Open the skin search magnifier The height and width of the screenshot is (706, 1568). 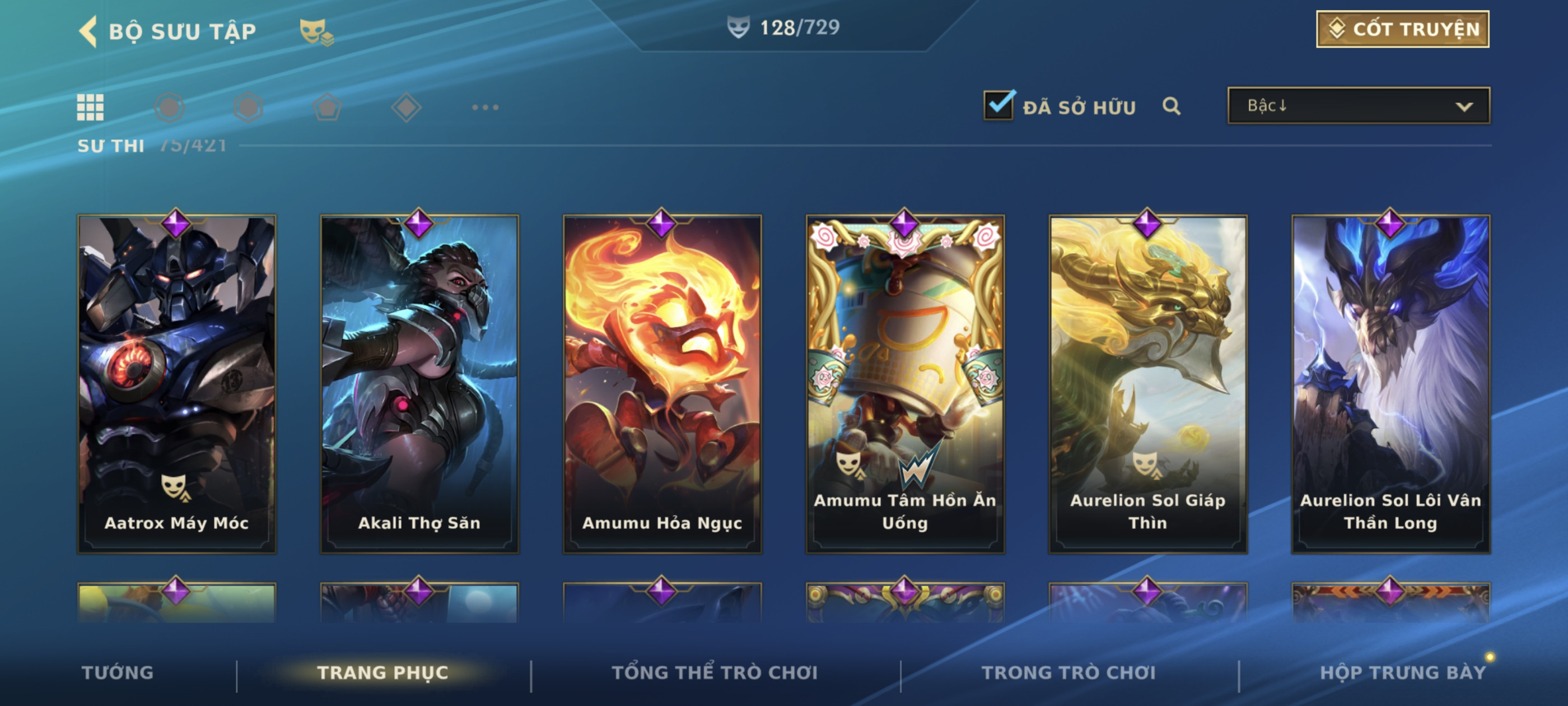click(x=1171, y=106)
